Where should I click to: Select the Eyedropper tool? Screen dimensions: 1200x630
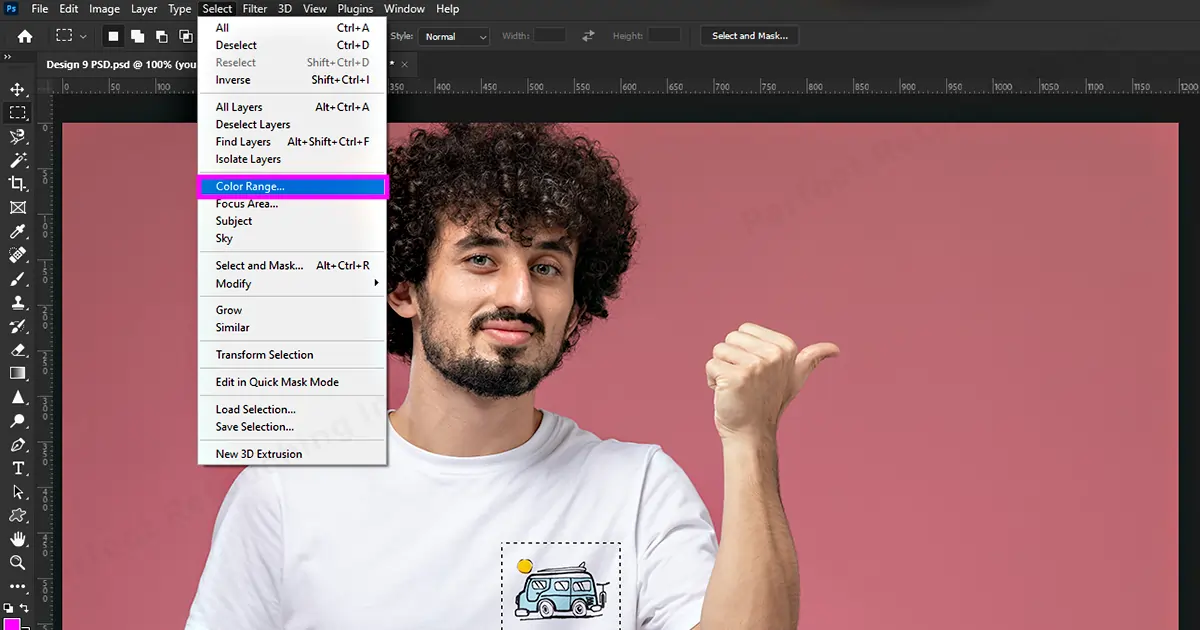18,231
